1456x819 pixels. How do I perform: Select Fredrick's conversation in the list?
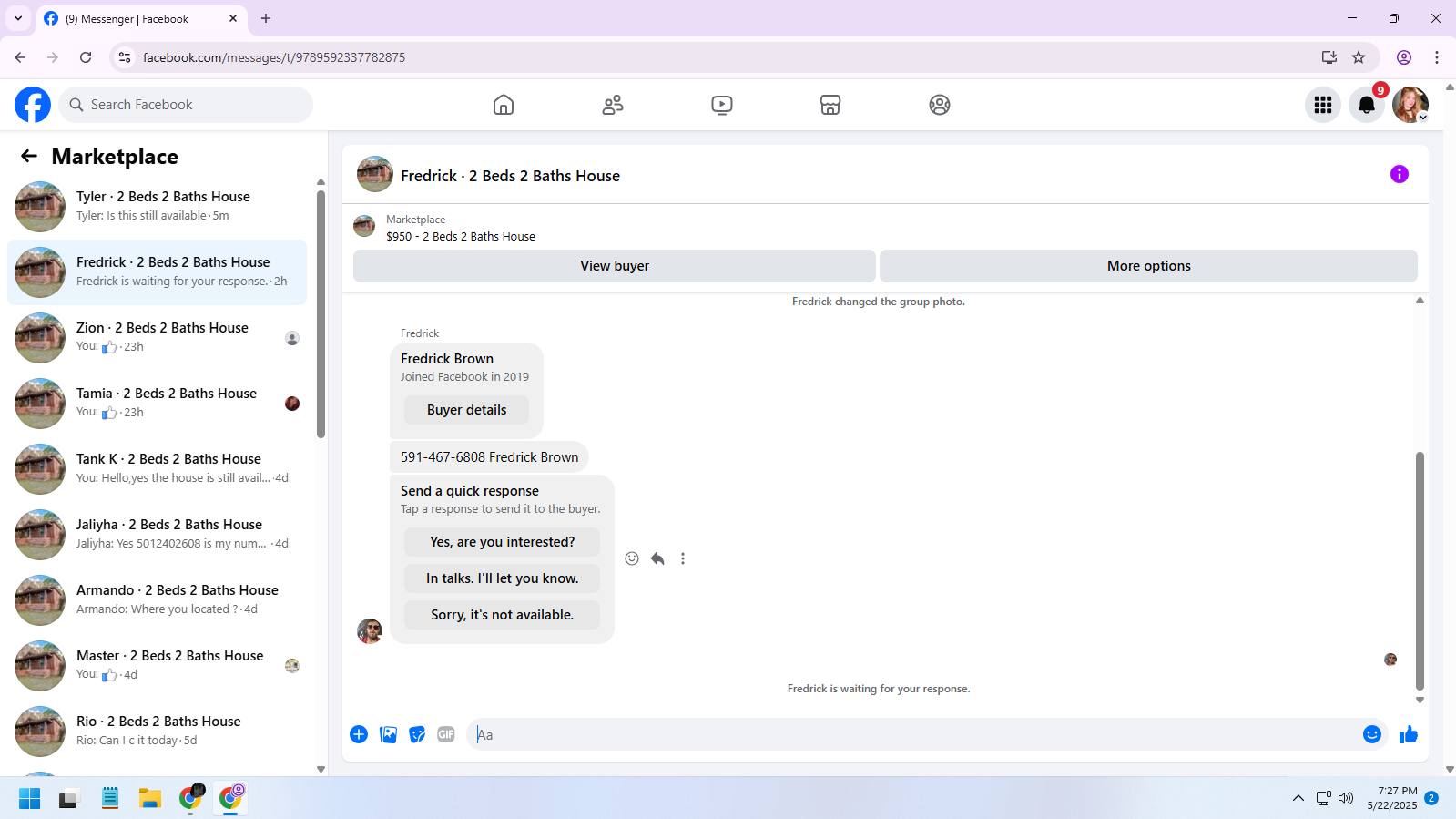(157, 272)
